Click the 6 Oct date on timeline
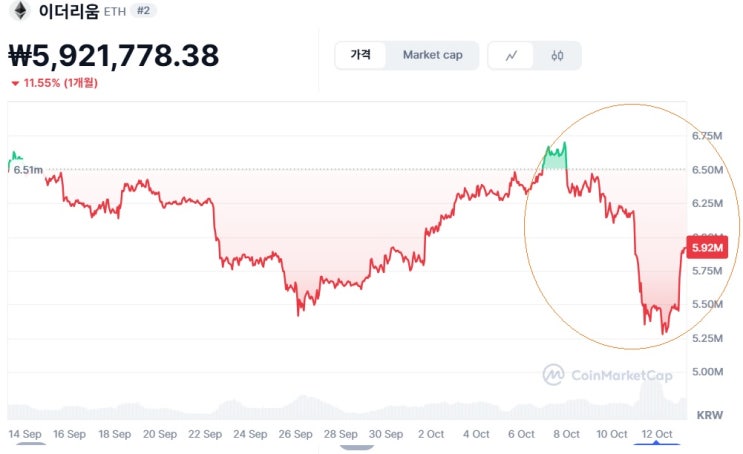This screenshot has width=743, height=454. [x=521, y=434]
